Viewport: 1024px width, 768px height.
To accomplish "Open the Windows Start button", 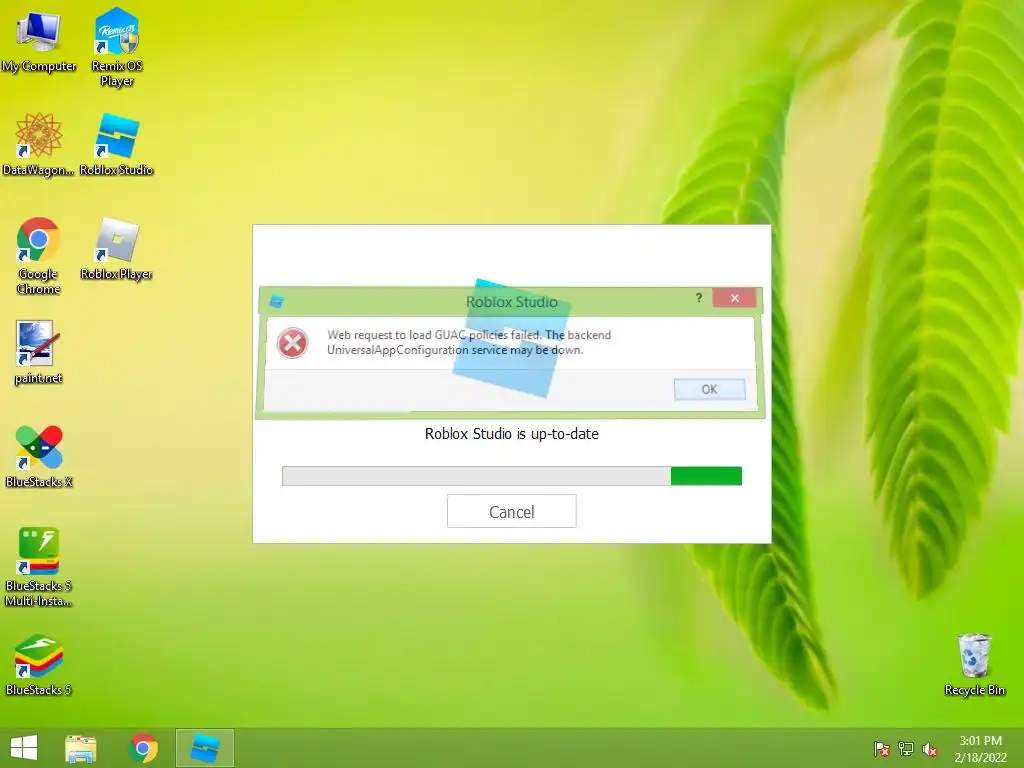I will (24, 748).
